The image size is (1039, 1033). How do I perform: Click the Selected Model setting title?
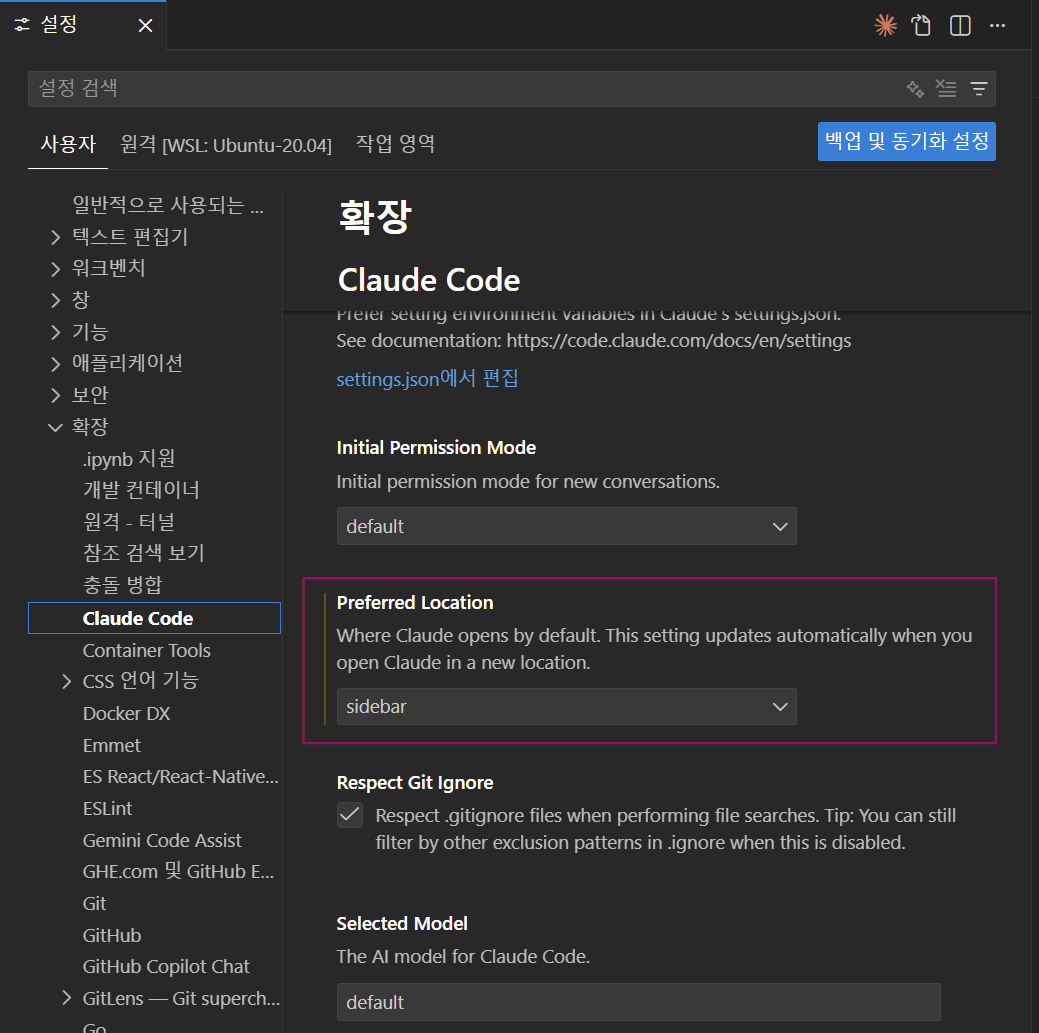coord(402,923)
